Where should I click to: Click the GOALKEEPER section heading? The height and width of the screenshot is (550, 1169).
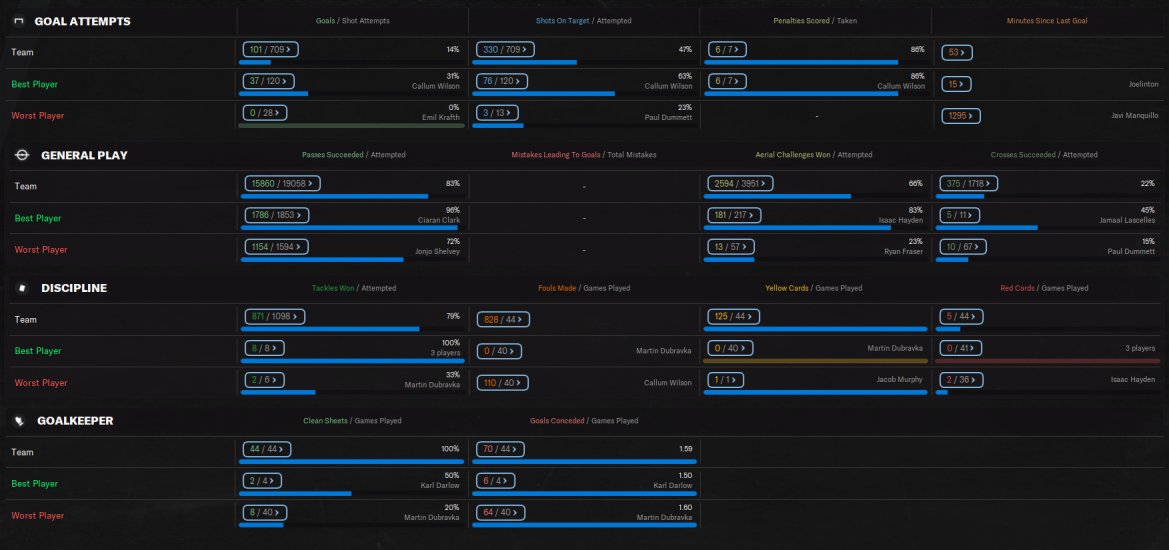[75, 421]
